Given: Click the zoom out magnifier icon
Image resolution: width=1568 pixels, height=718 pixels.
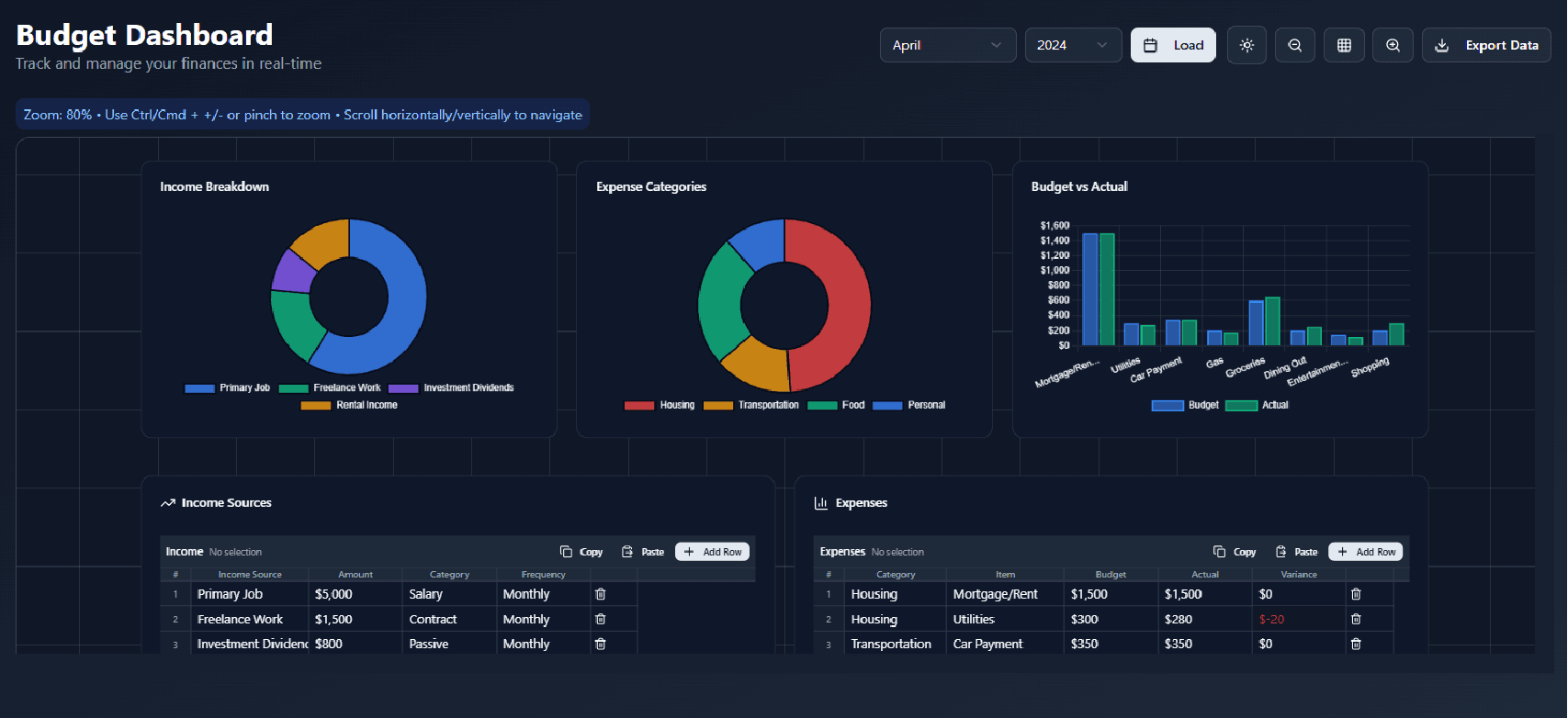Looking at the screenshot, I should click(1295, 45).
